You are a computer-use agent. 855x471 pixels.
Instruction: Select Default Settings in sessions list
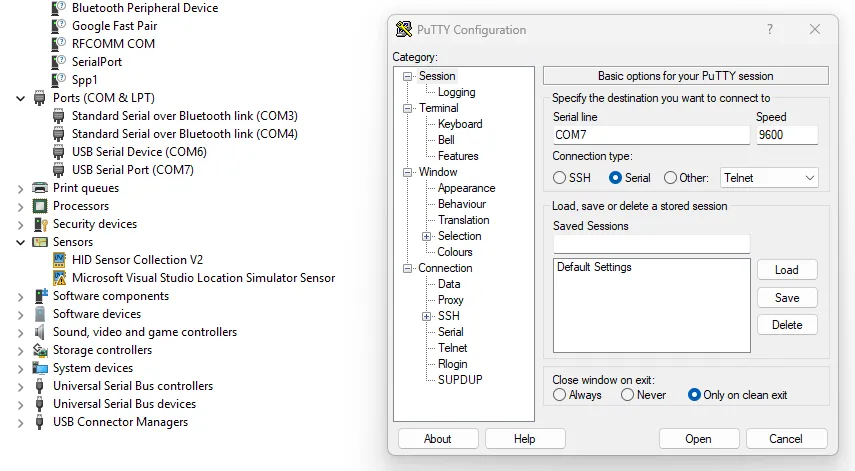594,267
